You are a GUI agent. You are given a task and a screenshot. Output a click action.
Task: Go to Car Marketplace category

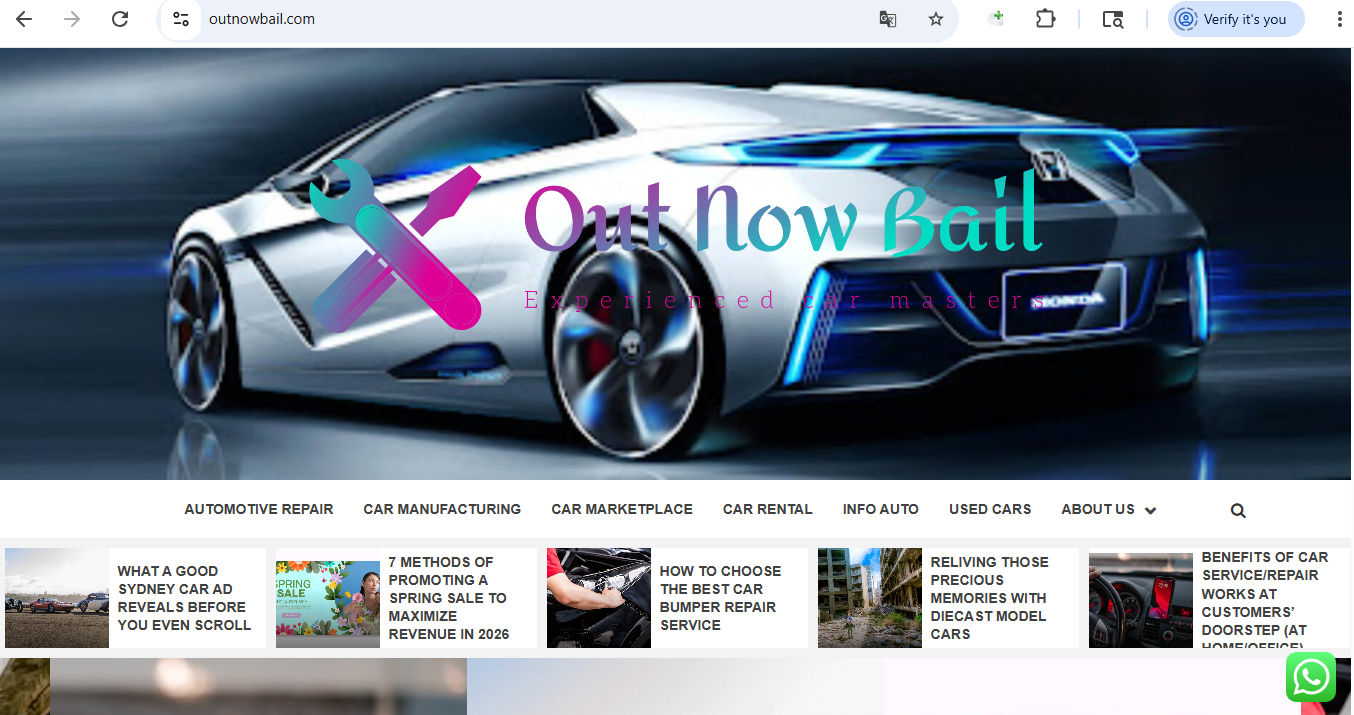[x=622, y=509]
